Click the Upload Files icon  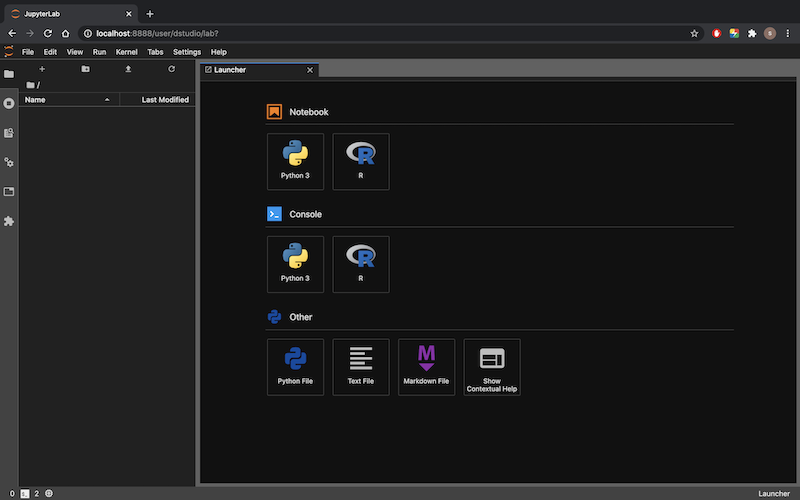[128, 69]
